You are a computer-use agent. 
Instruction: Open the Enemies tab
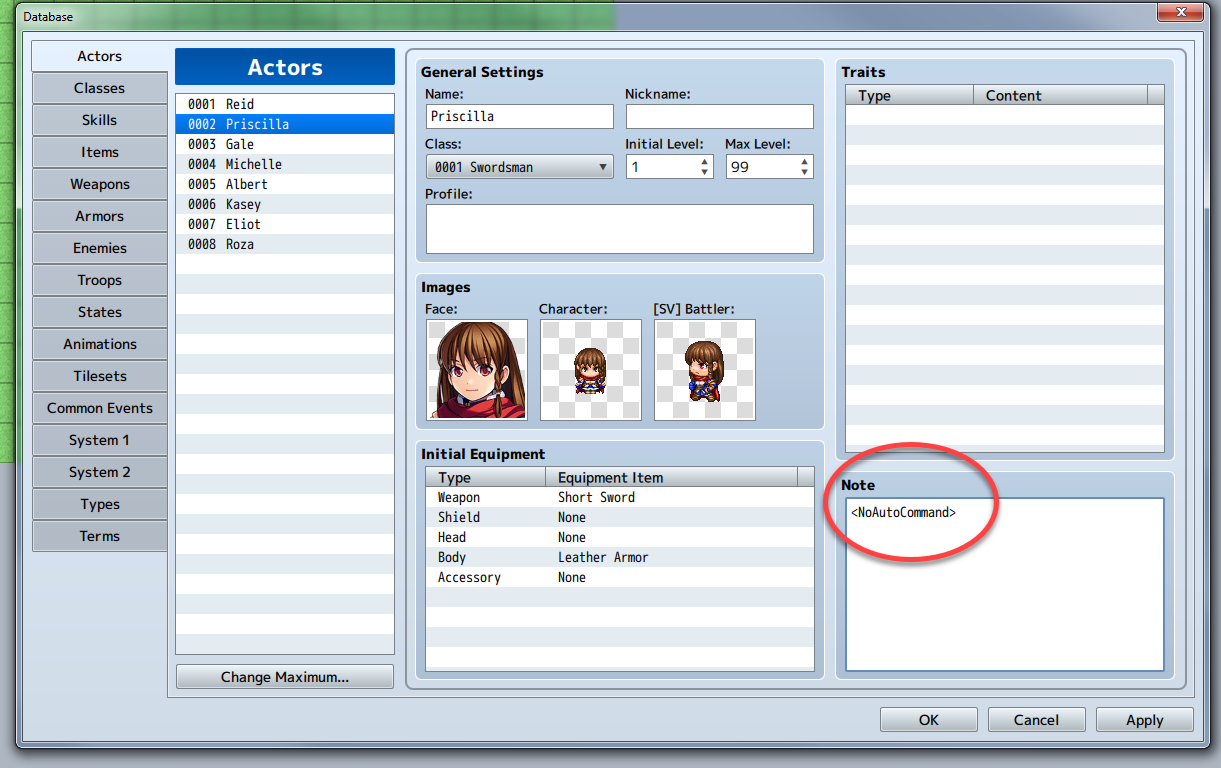click(x=99, y=247)
